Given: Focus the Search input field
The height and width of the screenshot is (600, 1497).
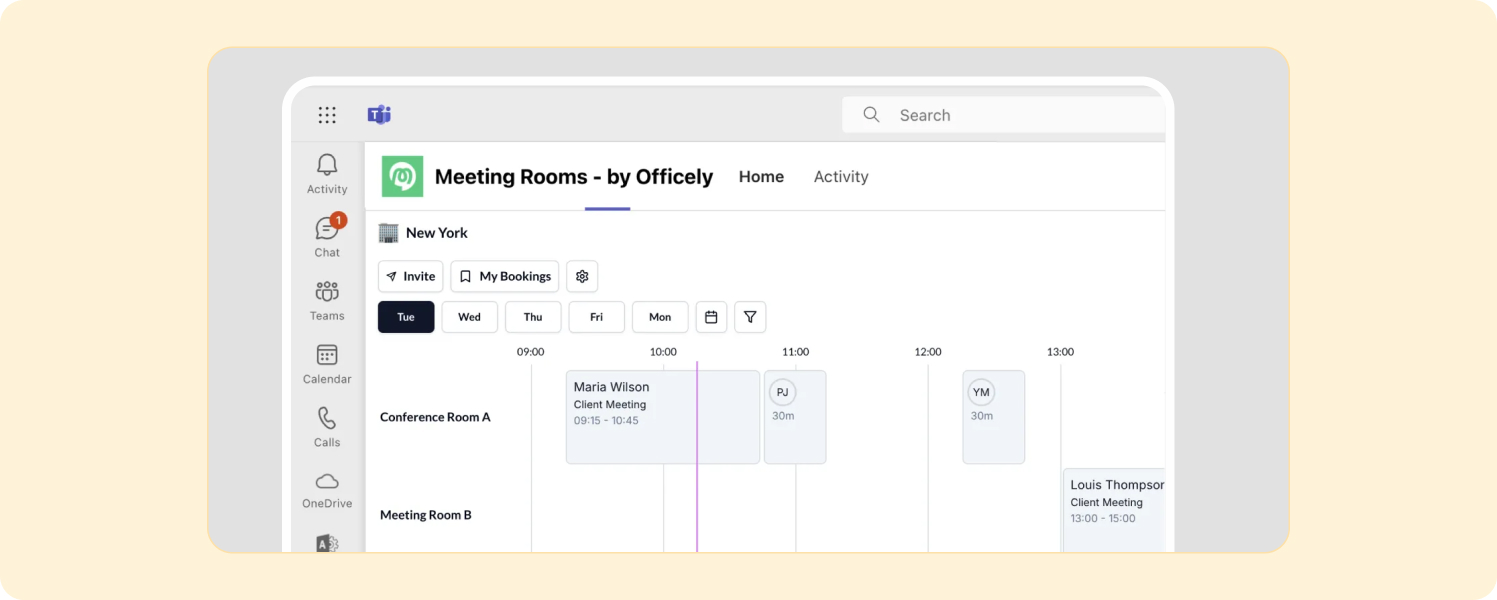Looking at the screenshot, I should pos(1004,115).
